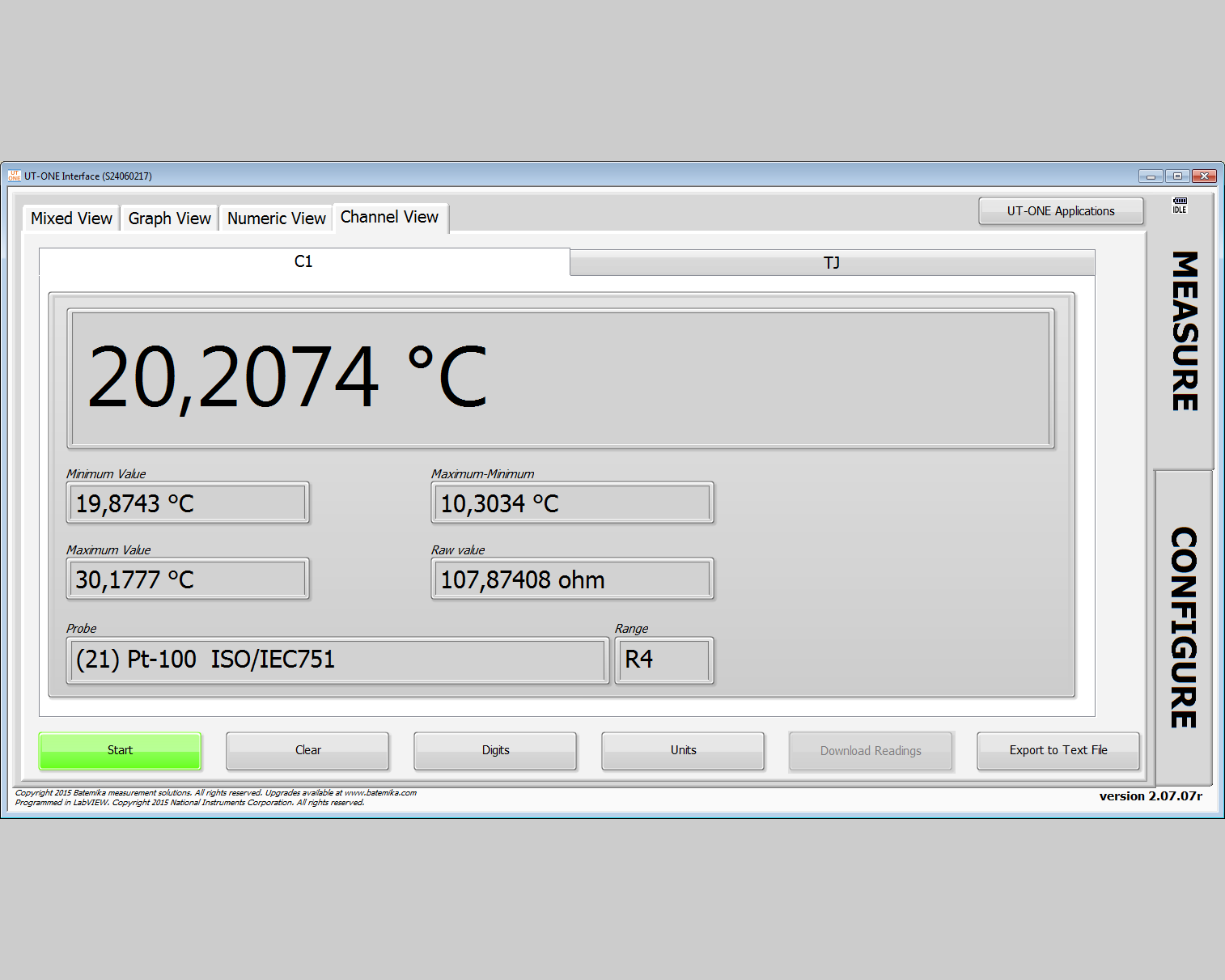
Task: Select the TJ channel tab
Action: tap(832, 262)
